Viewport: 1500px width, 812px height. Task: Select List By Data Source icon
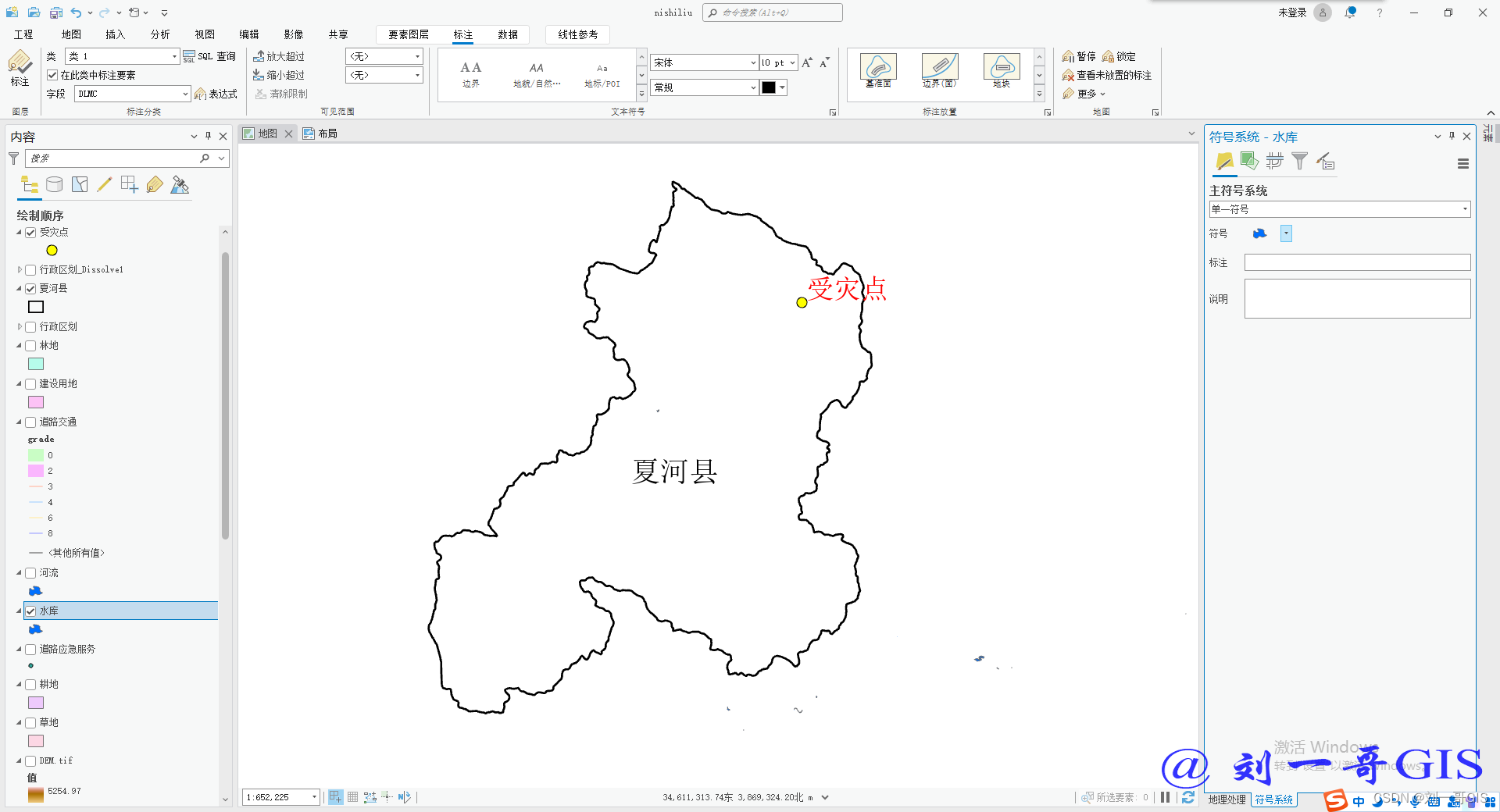(x=54, y=185)
